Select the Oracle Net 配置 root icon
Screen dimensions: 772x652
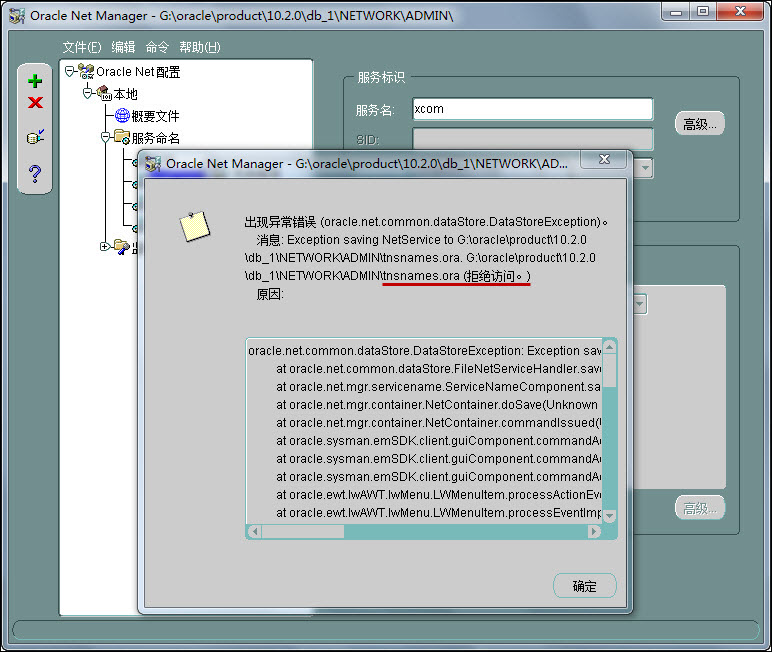[x=86, y=71]
